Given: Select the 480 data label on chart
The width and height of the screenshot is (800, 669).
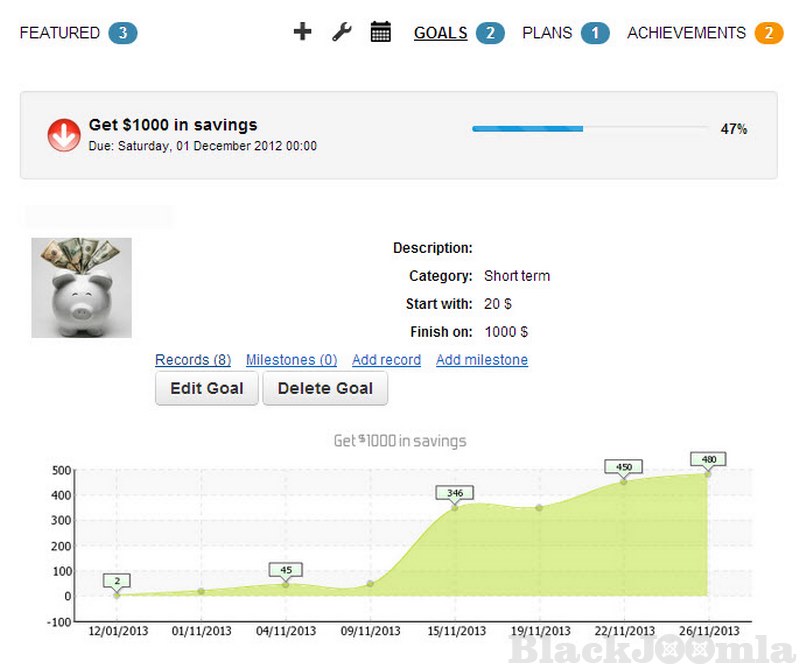Looking at the screenshot, I should pos(708,460).
